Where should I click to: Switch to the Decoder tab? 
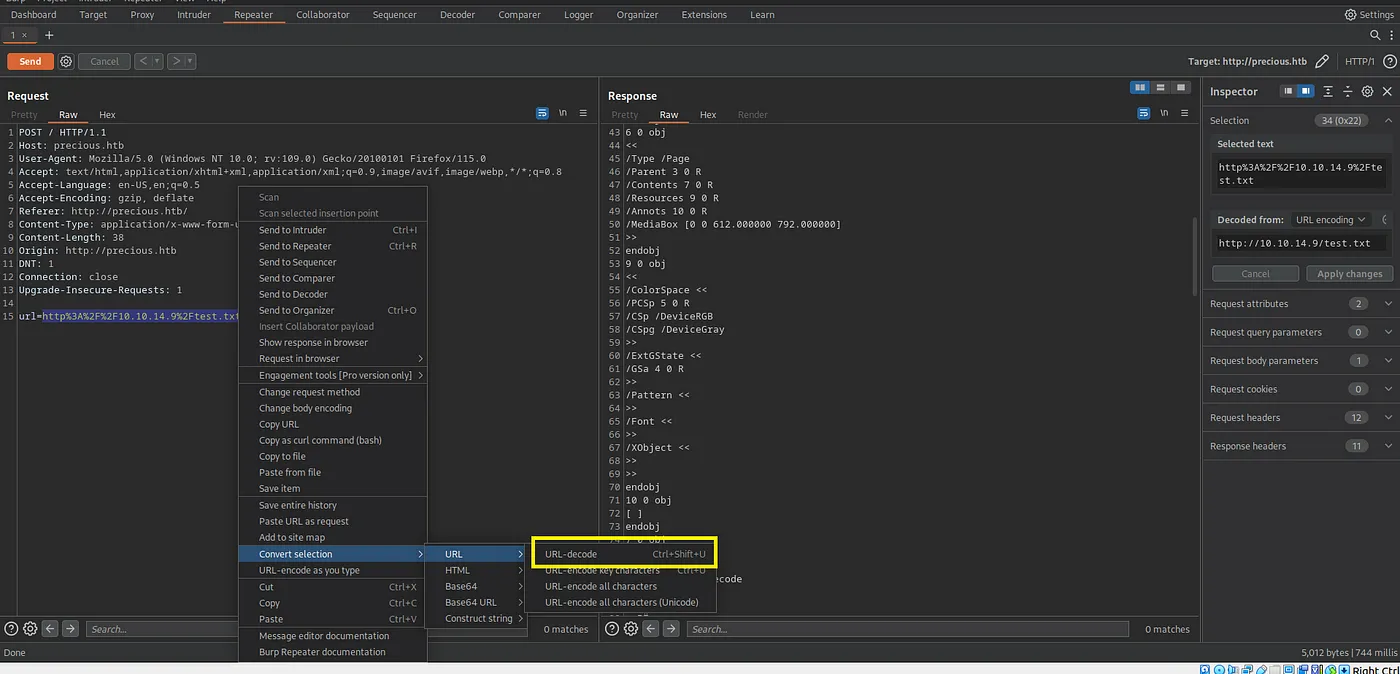click(x=457, y=15)
